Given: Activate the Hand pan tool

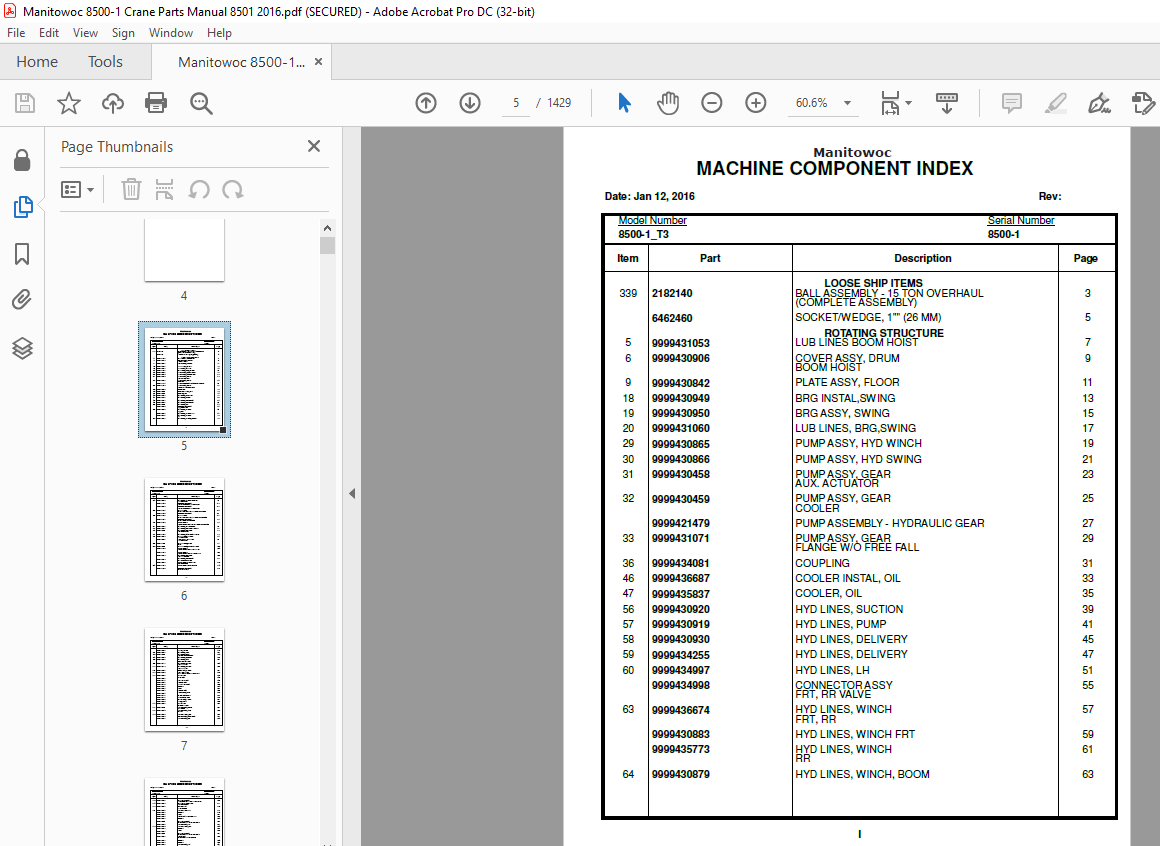Looking at the screenshot, I should click(x=668, y=103).
